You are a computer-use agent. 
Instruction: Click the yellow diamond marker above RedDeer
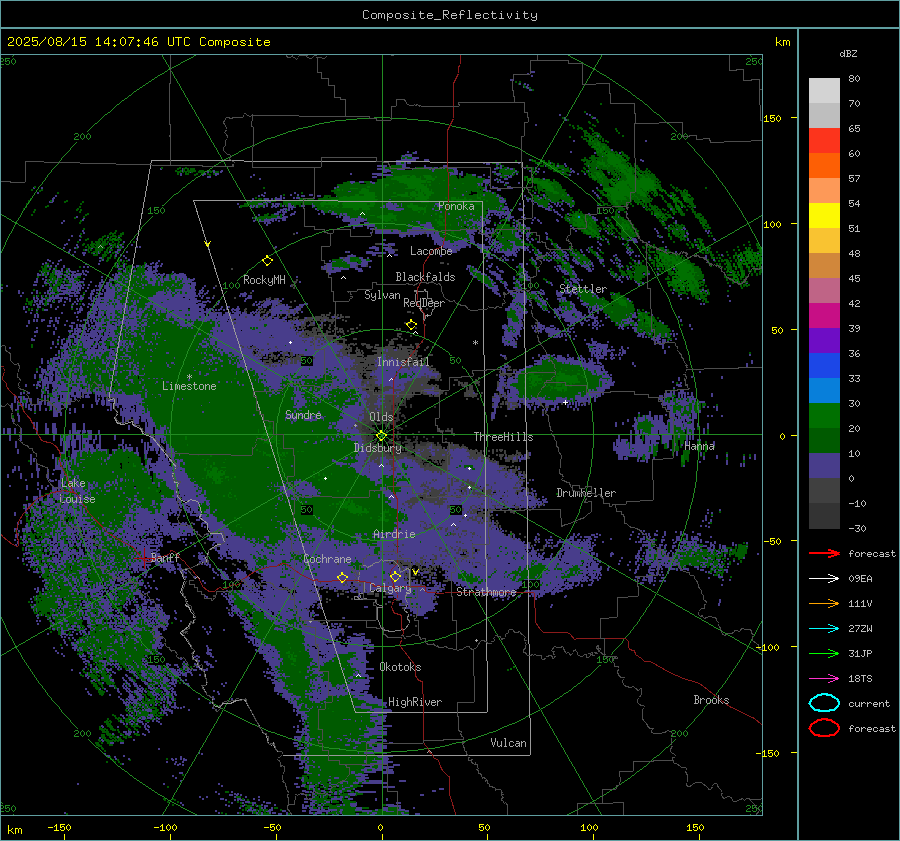[411, 325]
